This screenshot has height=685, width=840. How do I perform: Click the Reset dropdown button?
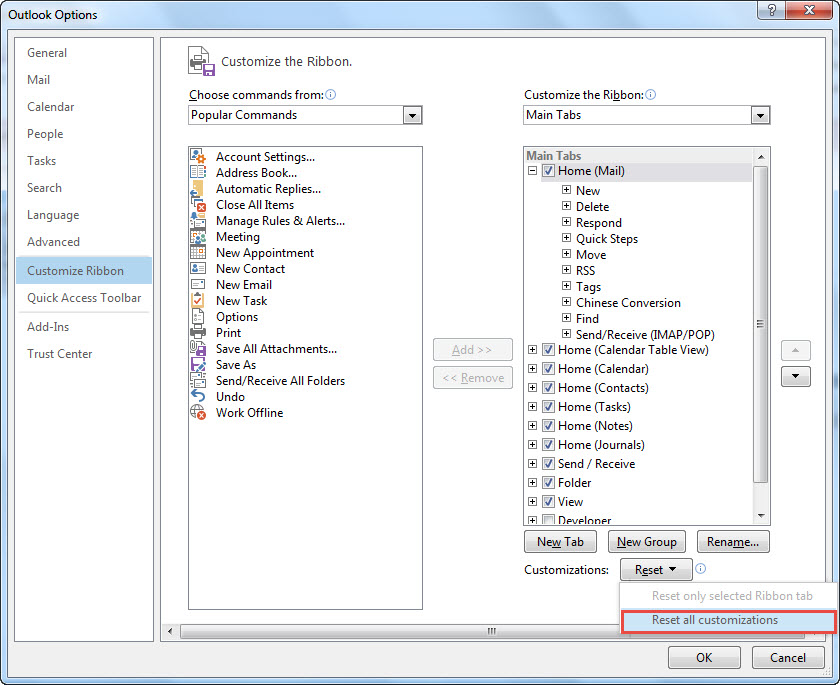coord(656,570)
